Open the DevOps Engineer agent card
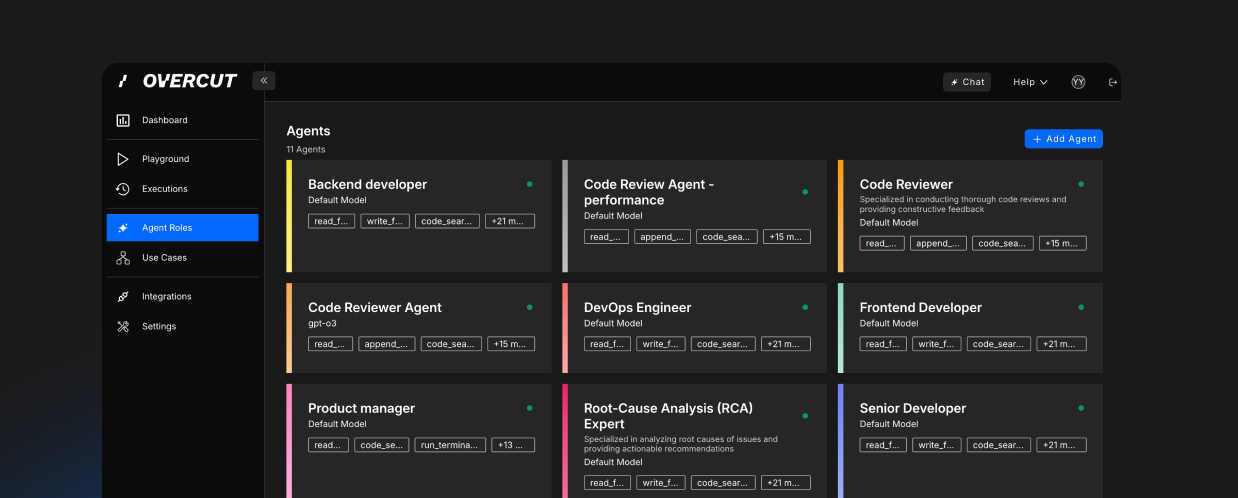Viewport: 1238px width, 498px height. click(695, 328)
